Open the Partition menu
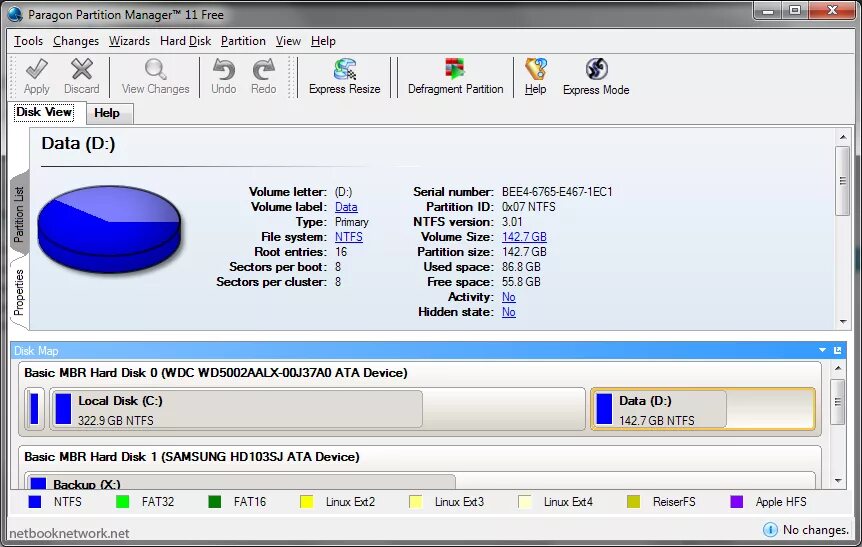This screenshot has width=862, height=547. pos(243,41)
